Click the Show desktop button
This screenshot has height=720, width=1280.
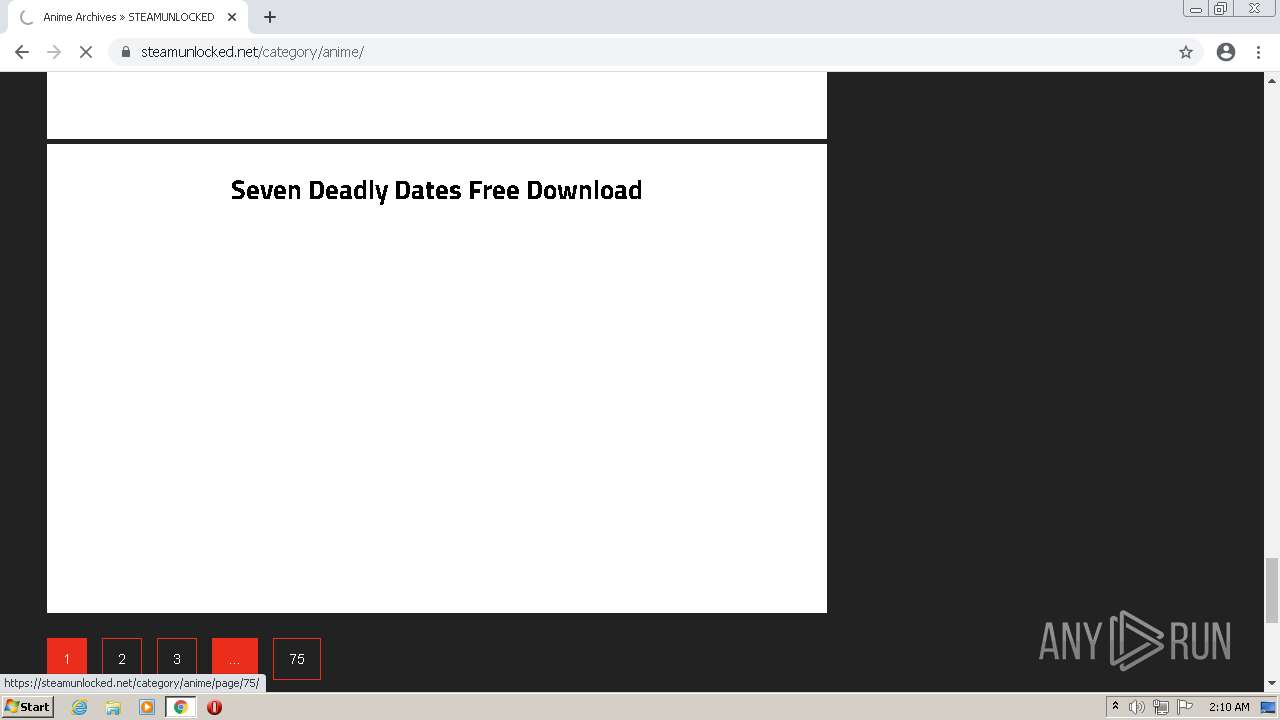(1268, 707)
